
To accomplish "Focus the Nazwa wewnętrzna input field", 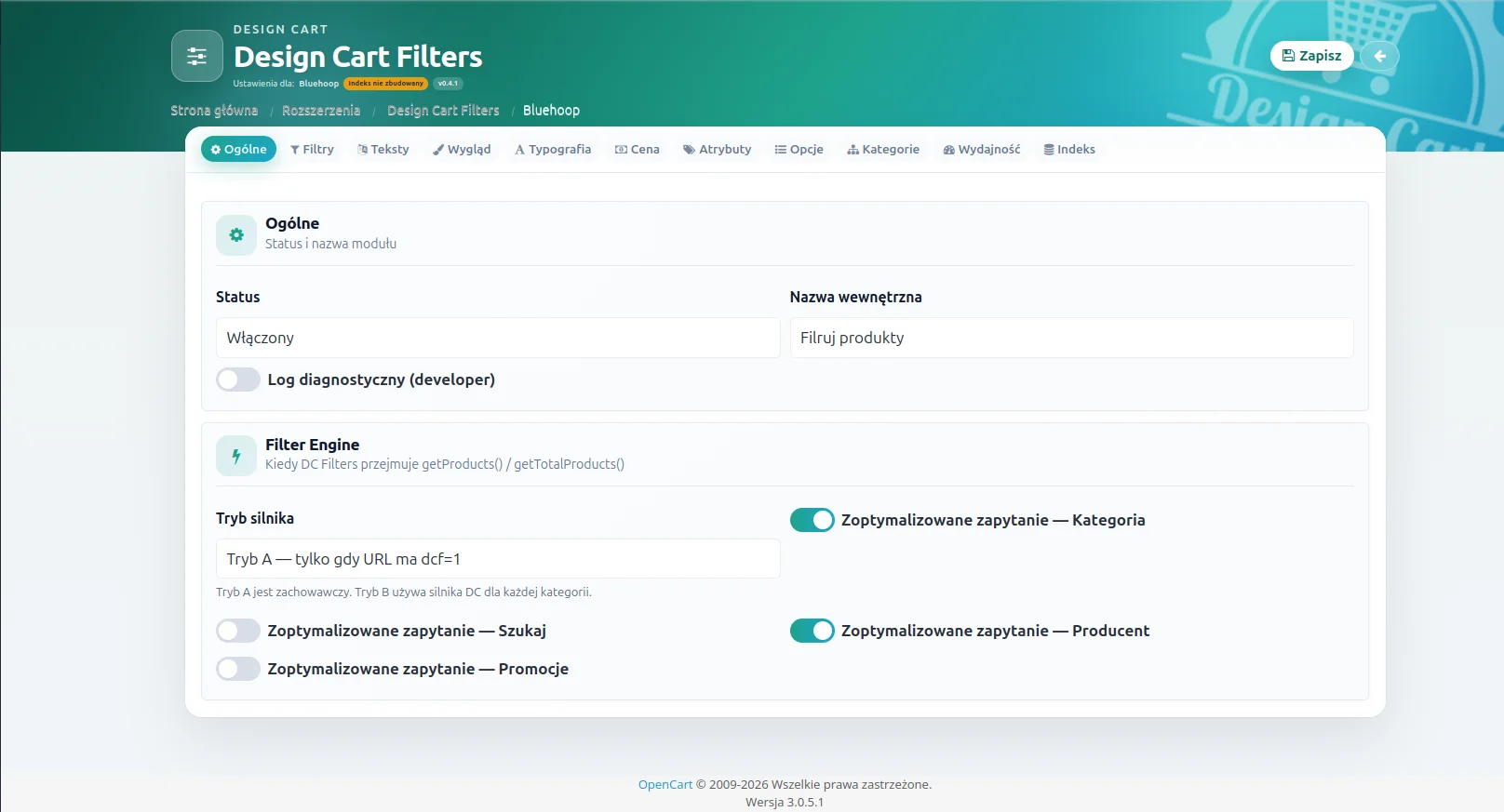I will tap(1072, 338).
